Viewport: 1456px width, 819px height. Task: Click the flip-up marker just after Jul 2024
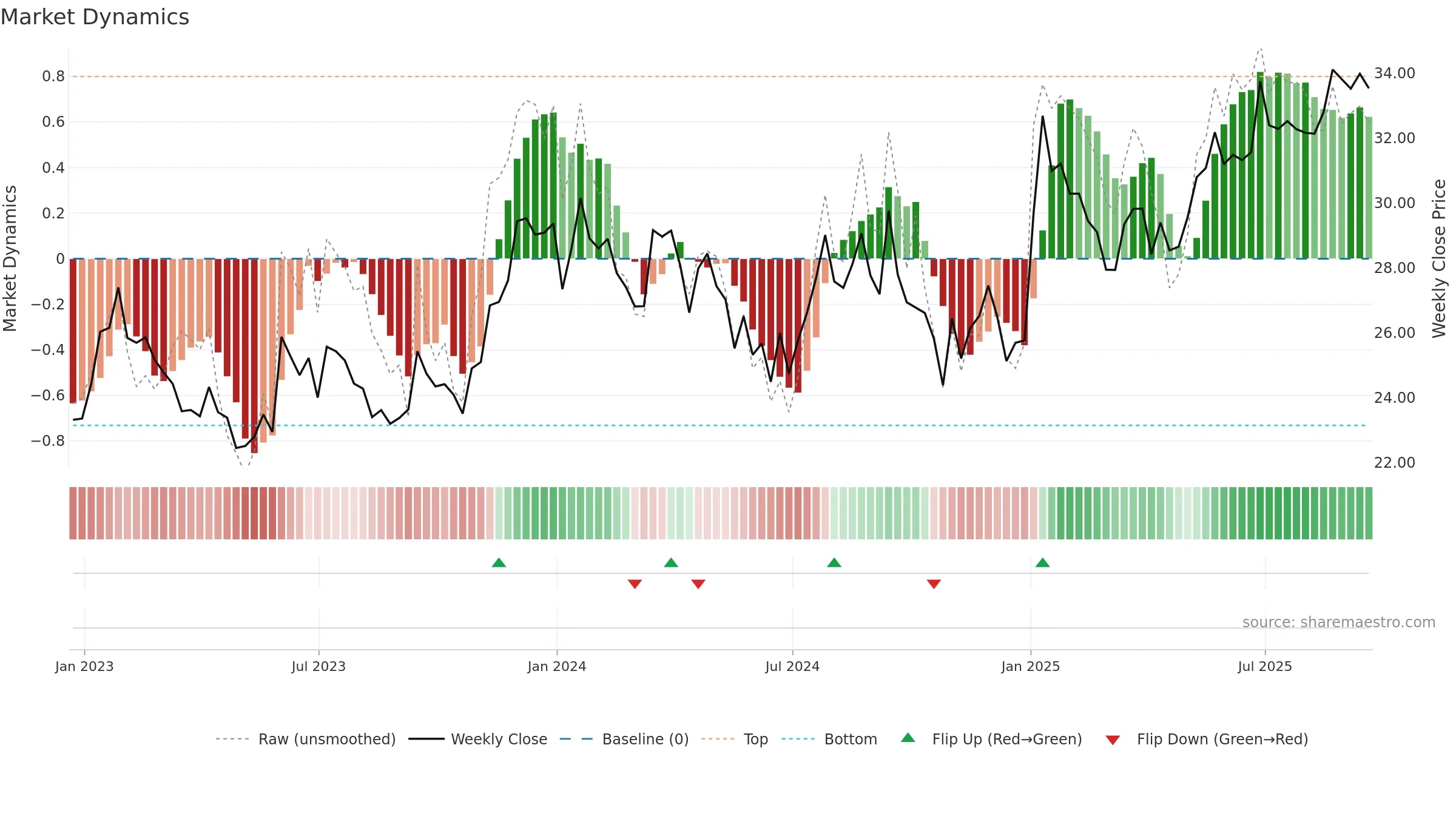coord(834,562)
